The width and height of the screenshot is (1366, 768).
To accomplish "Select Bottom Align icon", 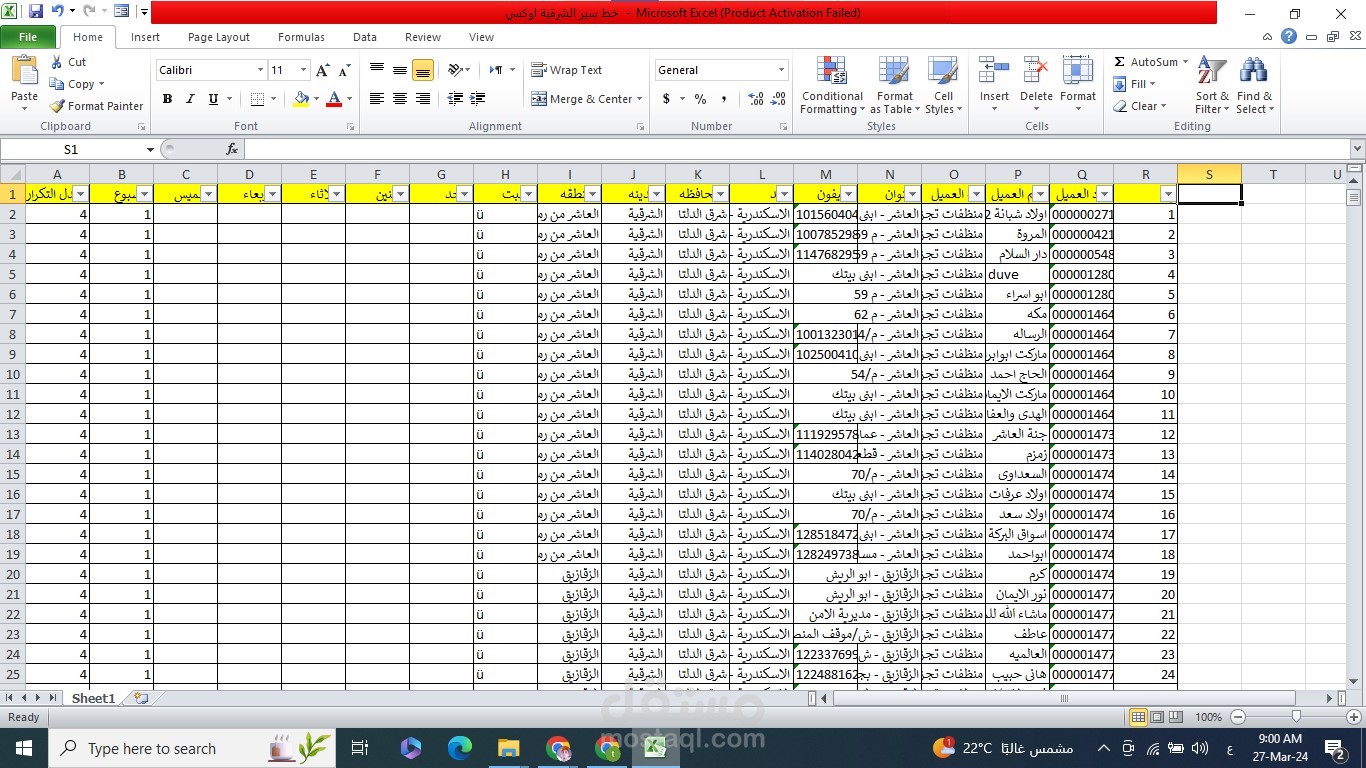I will 423,70.
